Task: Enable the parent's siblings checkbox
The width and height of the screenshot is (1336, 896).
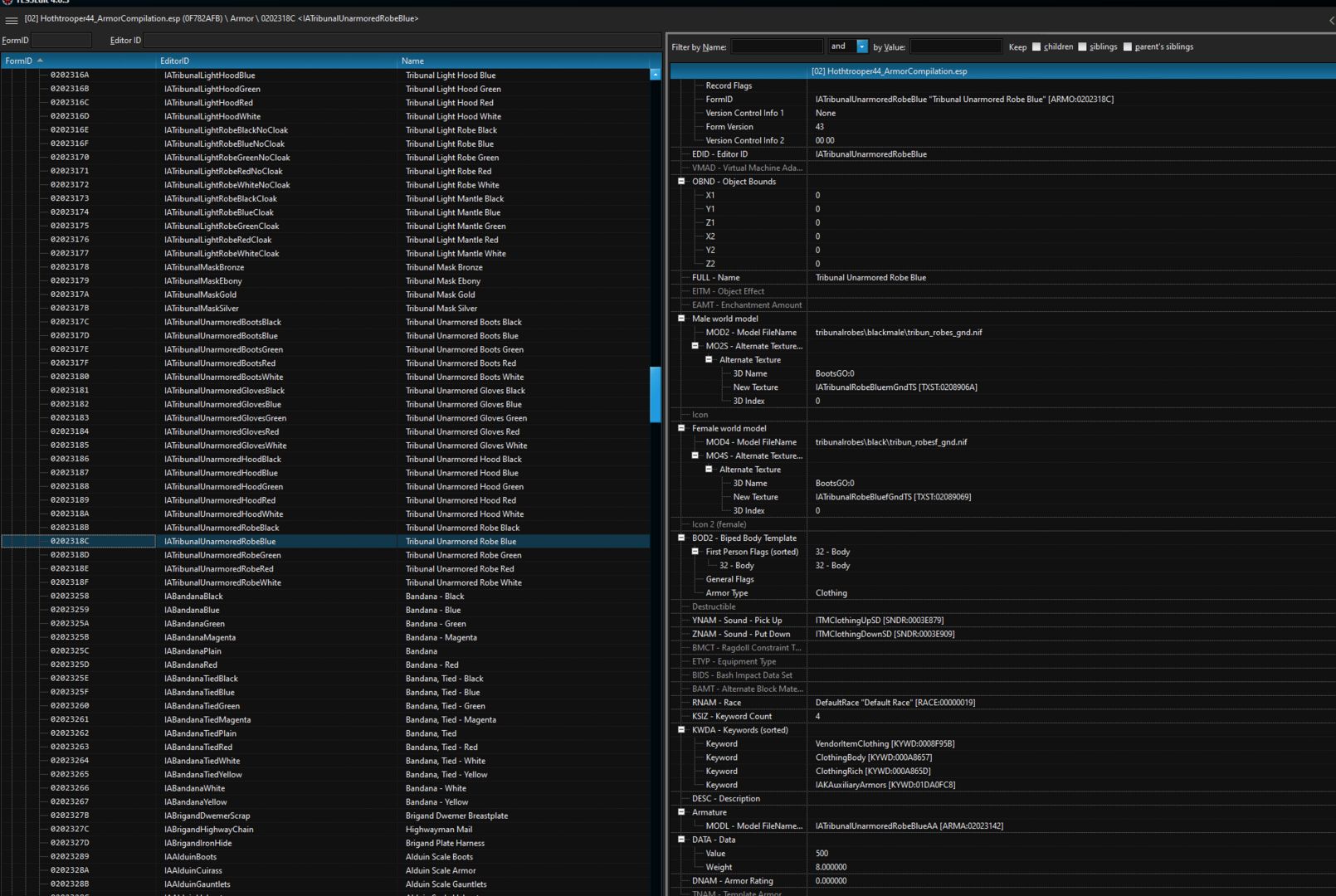Action: point(1127,47)
